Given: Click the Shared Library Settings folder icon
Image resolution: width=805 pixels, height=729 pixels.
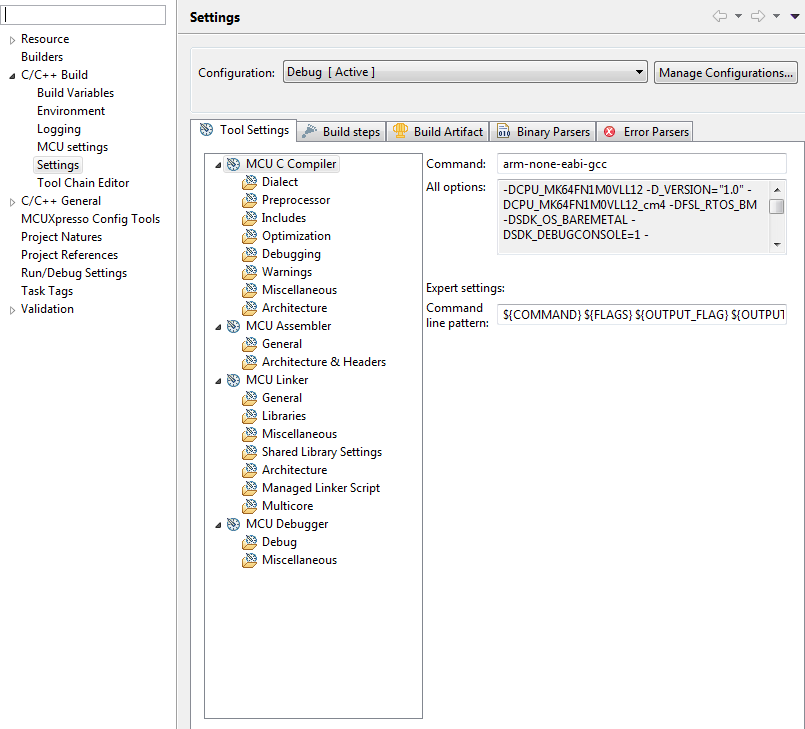Looking at the screenshot, I should pyautogui.click(x=250, y=452).
